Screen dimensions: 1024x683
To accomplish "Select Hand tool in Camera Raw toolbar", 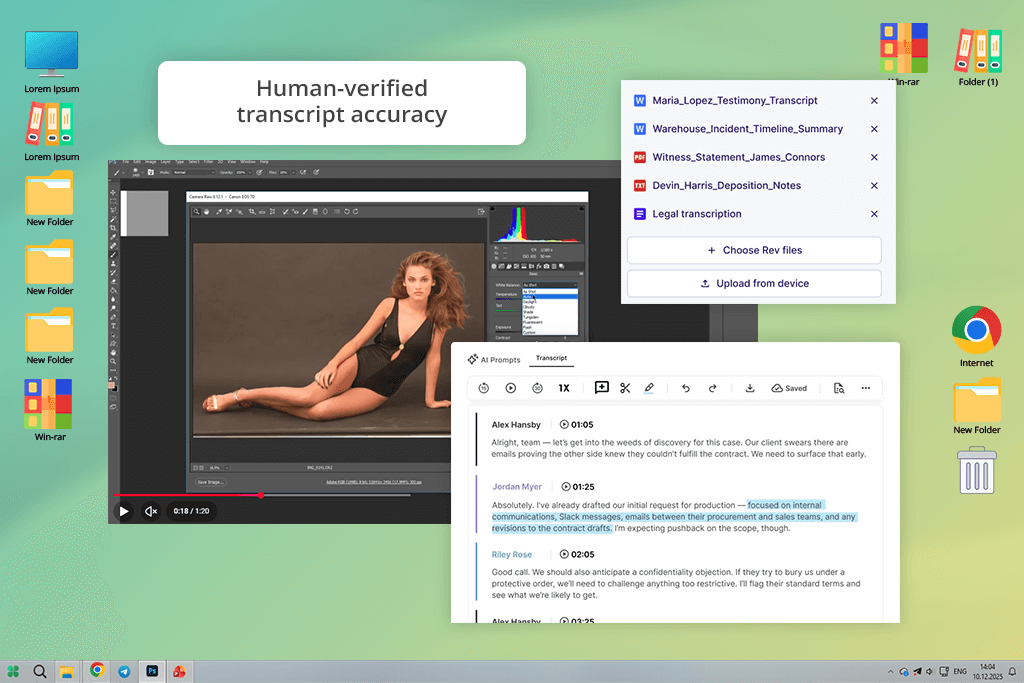I will tap(206, 212).
